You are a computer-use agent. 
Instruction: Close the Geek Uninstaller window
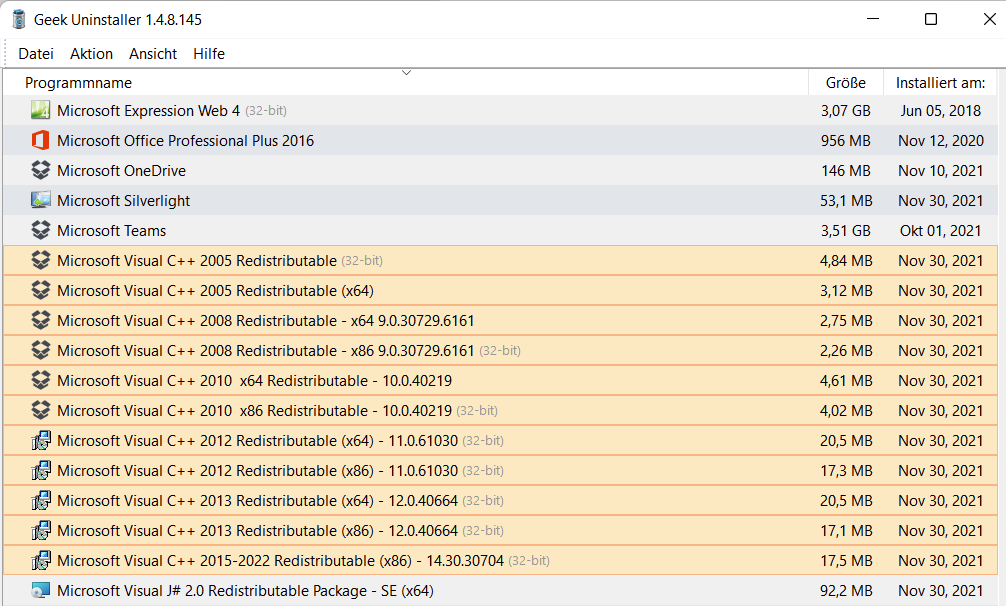coord(990,19)
